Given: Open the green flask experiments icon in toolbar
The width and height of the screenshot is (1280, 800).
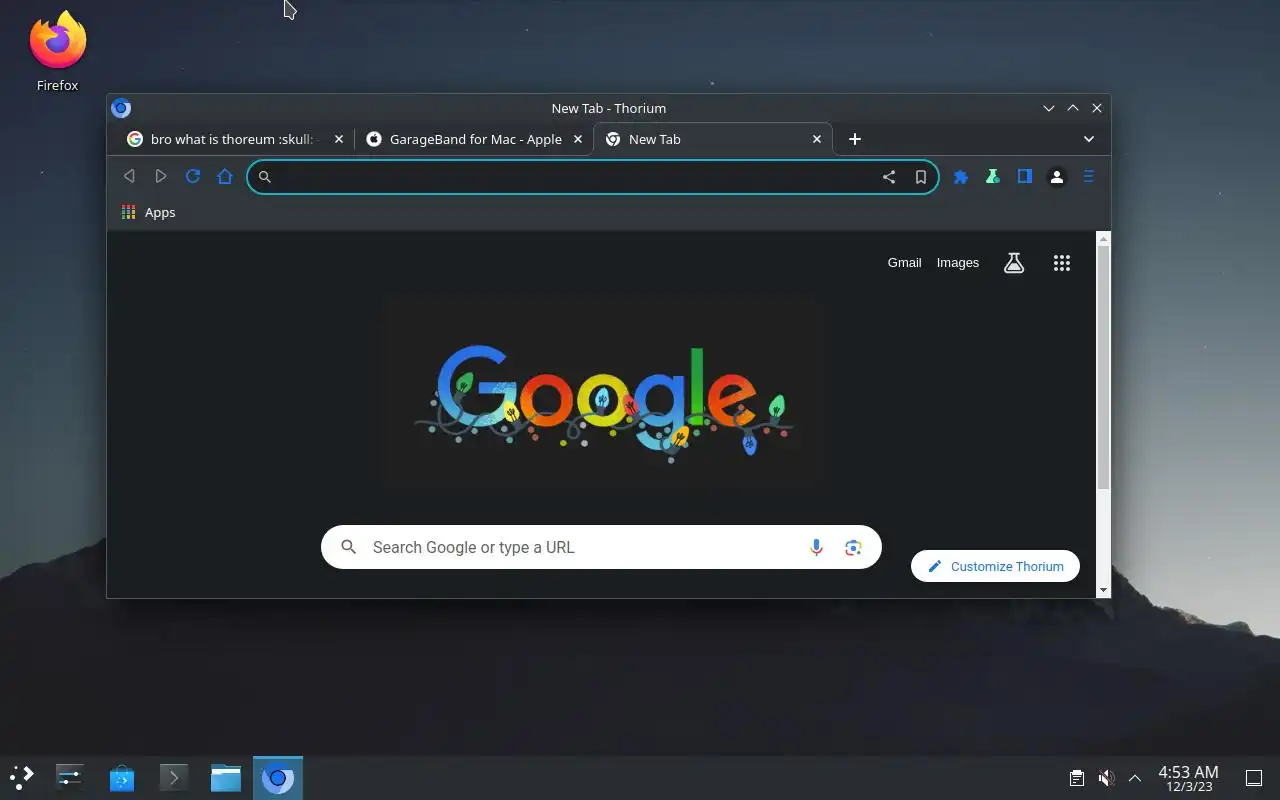Looking at the screenshot, I should click(992, 177).
